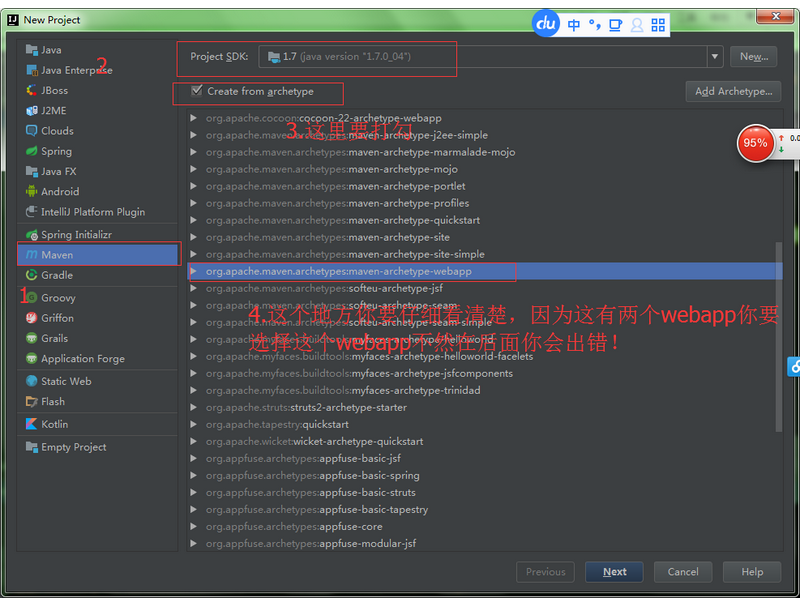Select maven-archetype-webapp archetype
808x610 pixels.
coord(484,271)
